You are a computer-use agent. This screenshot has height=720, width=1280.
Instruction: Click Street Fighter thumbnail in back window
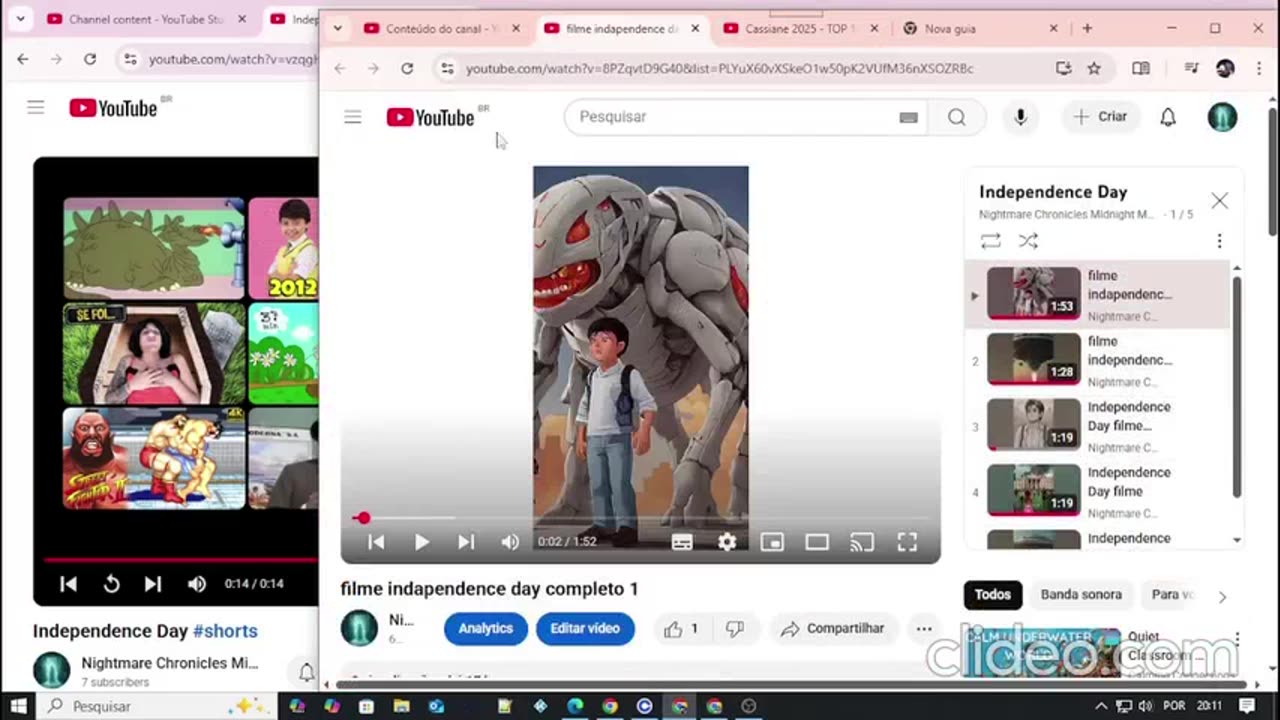point(154,459)
